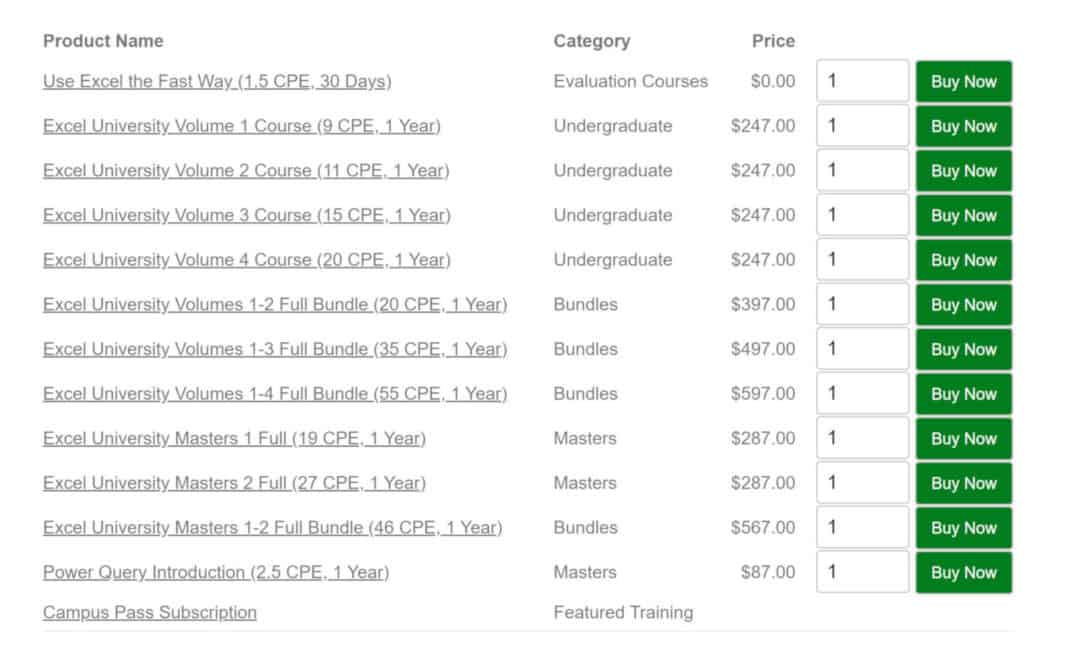
Task: Buy Now for Power Query Introduction
Action: click(963, 572)
